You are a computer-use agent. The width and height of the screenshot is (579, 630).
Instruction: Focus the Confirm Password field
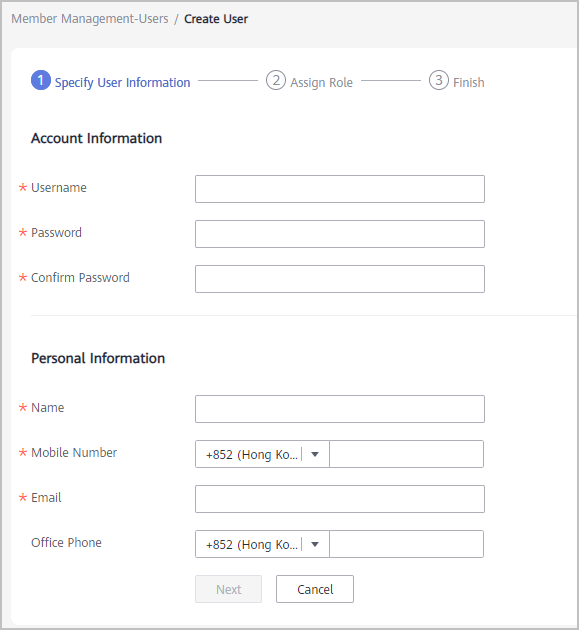coord(340,279)
